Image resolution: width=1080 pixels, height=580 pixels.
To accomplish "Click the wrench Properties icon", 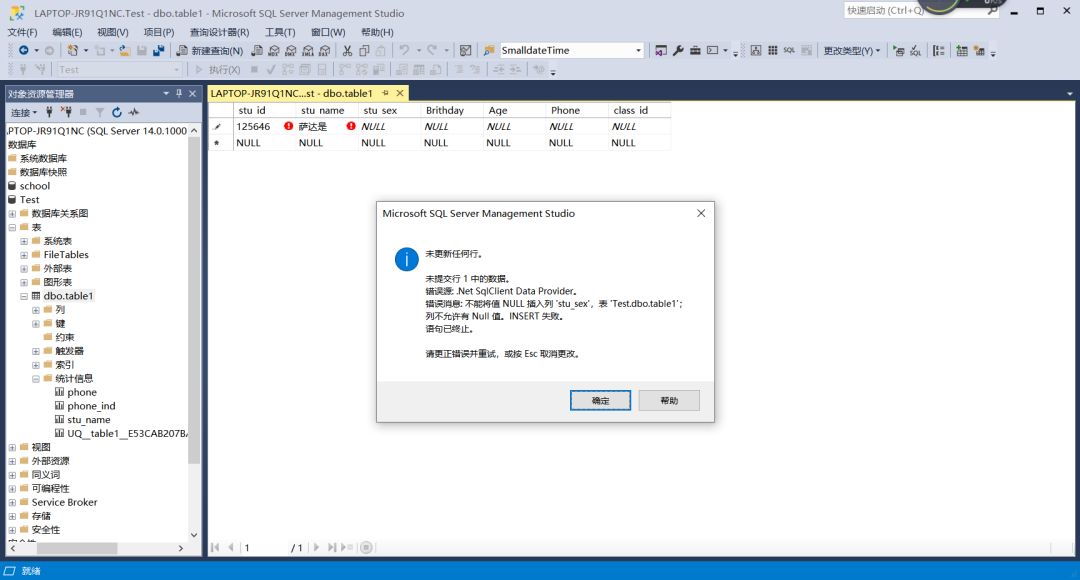I will pyautogui.click(x=678, y=50).
